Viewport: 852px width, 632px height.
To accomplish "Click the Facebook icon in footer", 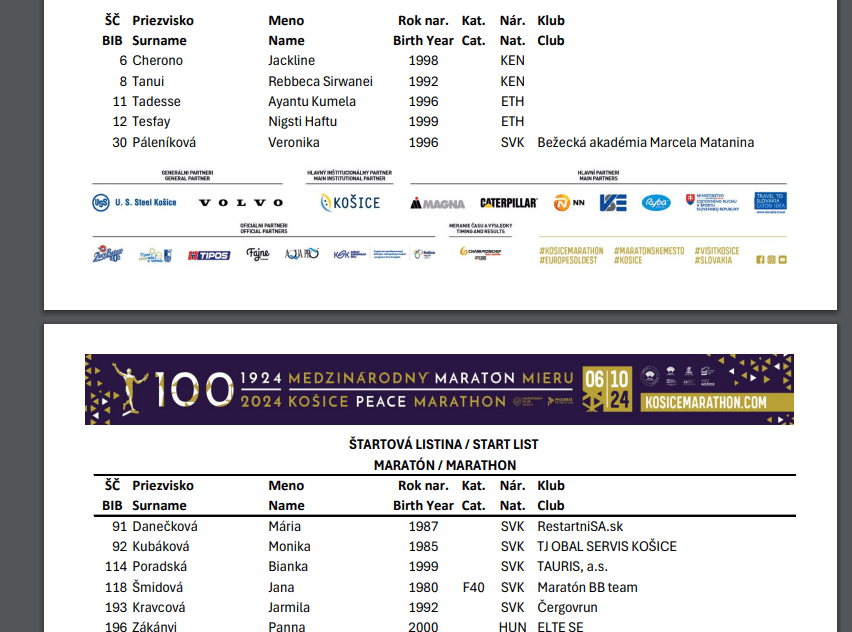I will 760,260.
